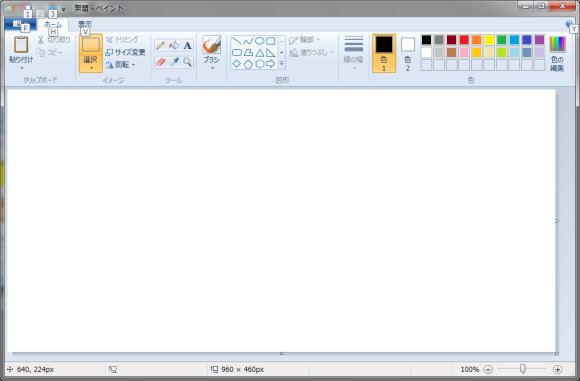
Task: Select the Fill with color bucket tool
Action: (x=174, y=45)
